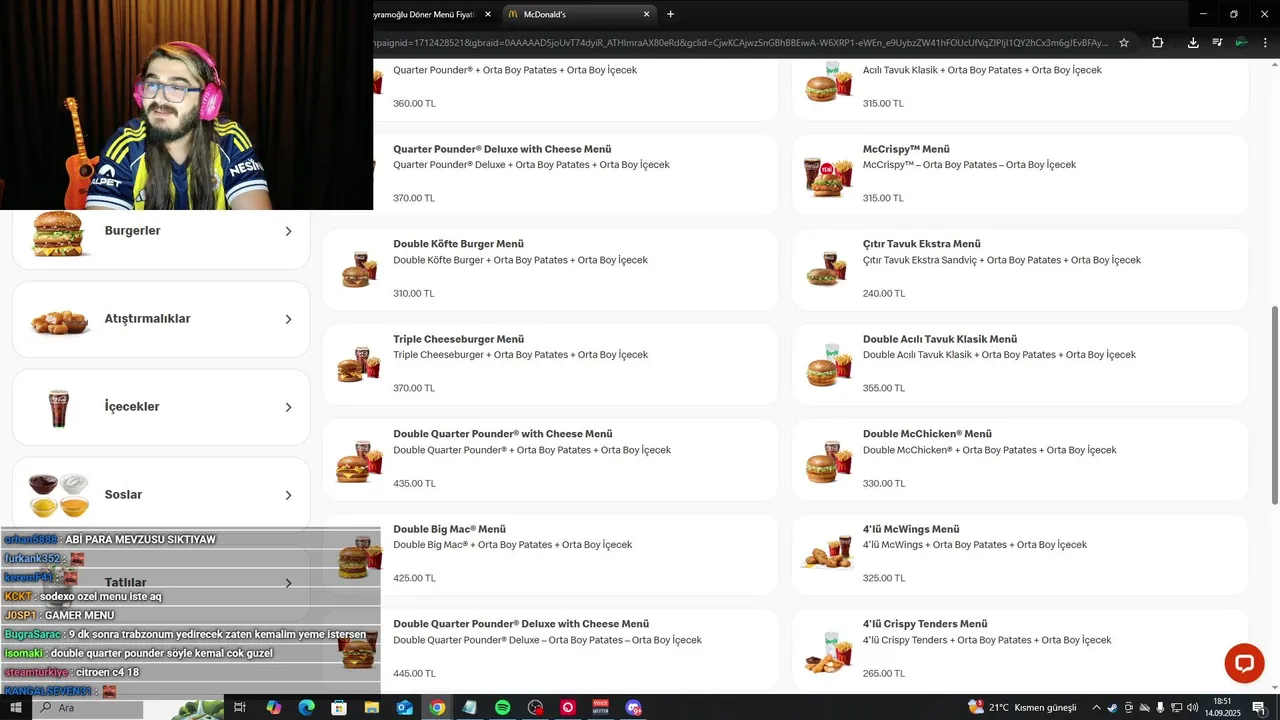1280x720 pixels.
Task: Open Google Chrome from the taskbar
Action: (437, 707)
